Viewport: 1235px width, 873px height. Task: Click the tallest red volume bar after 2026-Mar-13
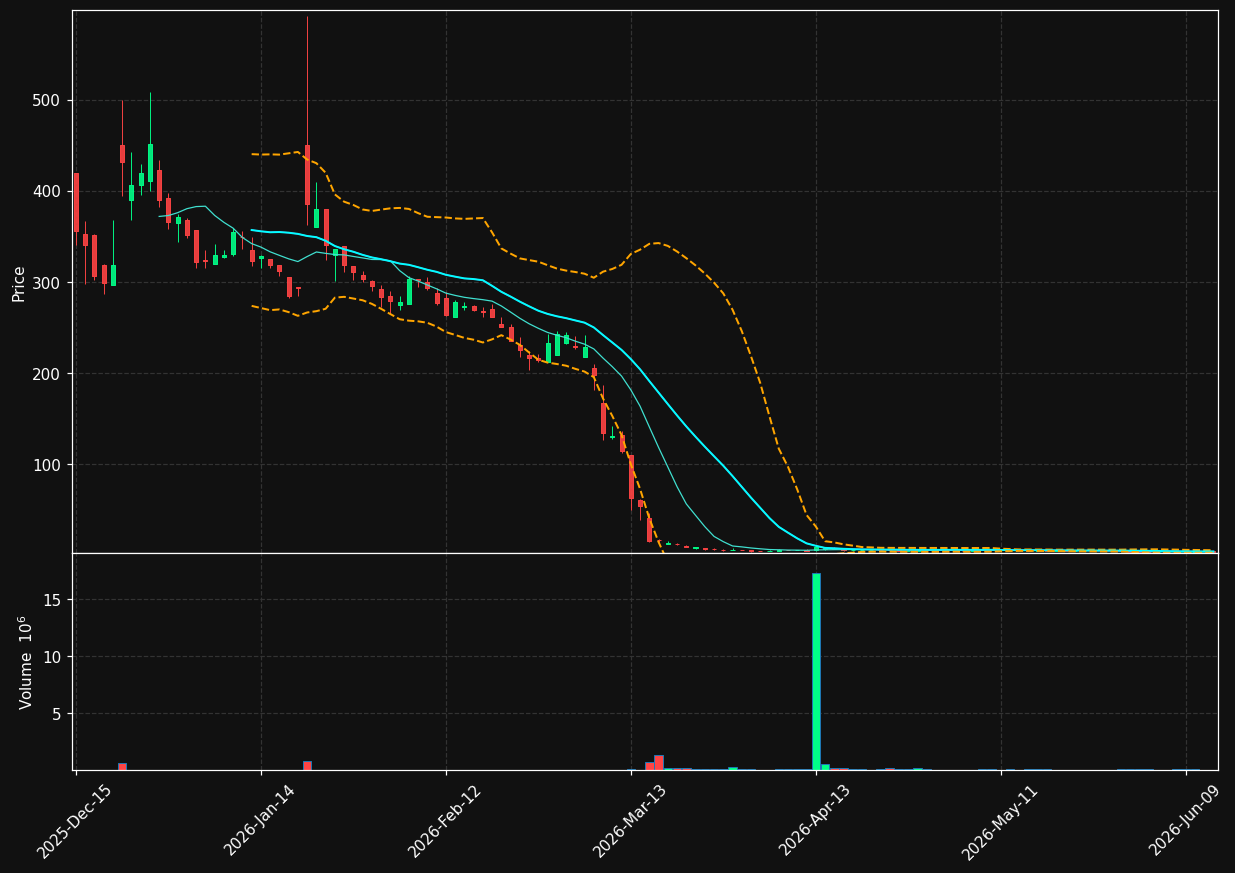tap(659, 762)
